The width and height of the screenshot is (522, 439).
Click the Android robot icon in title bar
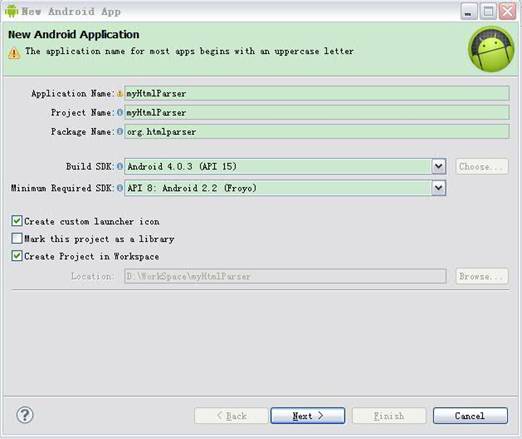point(11,11)
